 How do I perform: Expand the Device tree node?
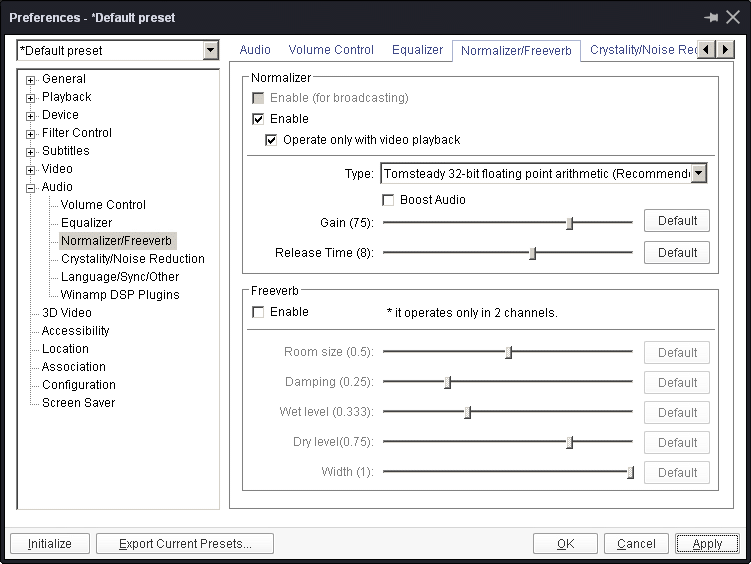30,116
